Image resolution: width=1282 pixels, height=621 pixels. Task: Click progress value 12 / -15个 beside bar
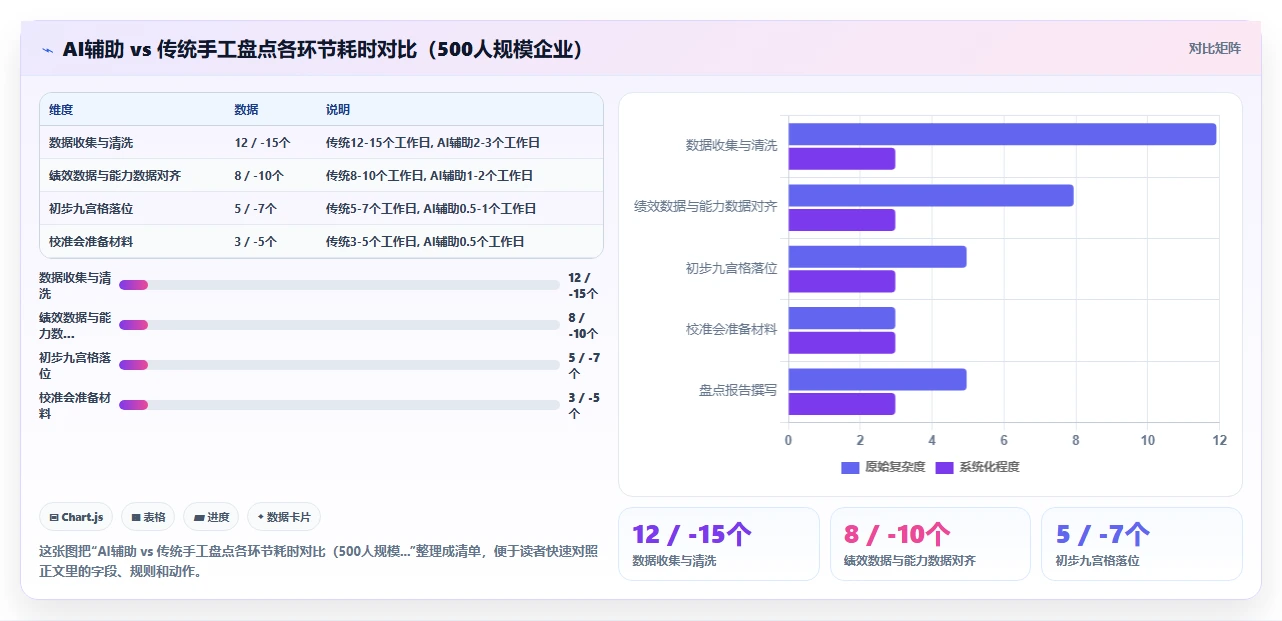pyautogui.click(x=583, y=285)
